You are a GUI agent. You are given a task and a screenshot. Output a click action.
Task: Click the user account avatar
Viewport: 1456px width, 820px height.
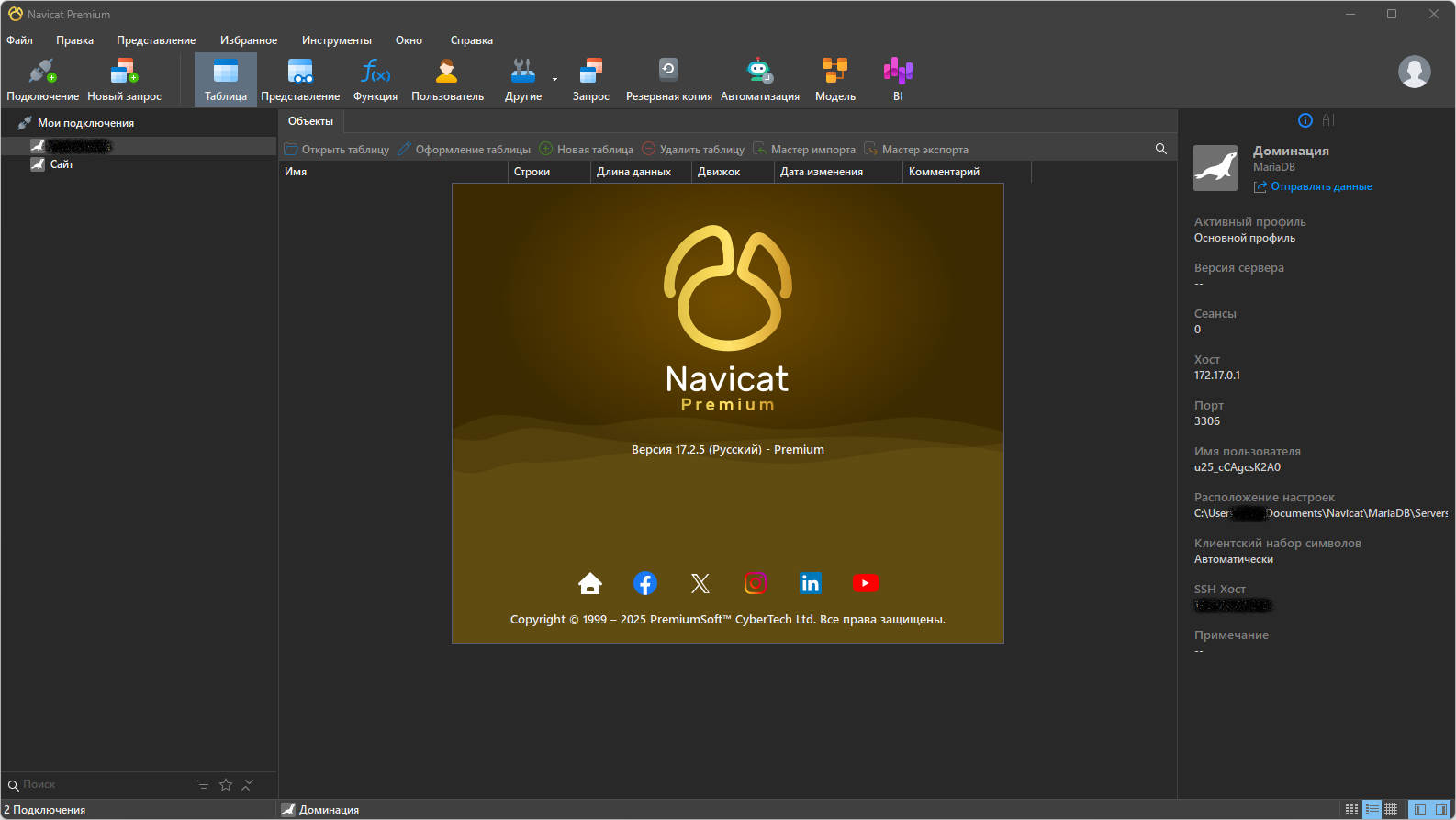(x=1414, y=72)
